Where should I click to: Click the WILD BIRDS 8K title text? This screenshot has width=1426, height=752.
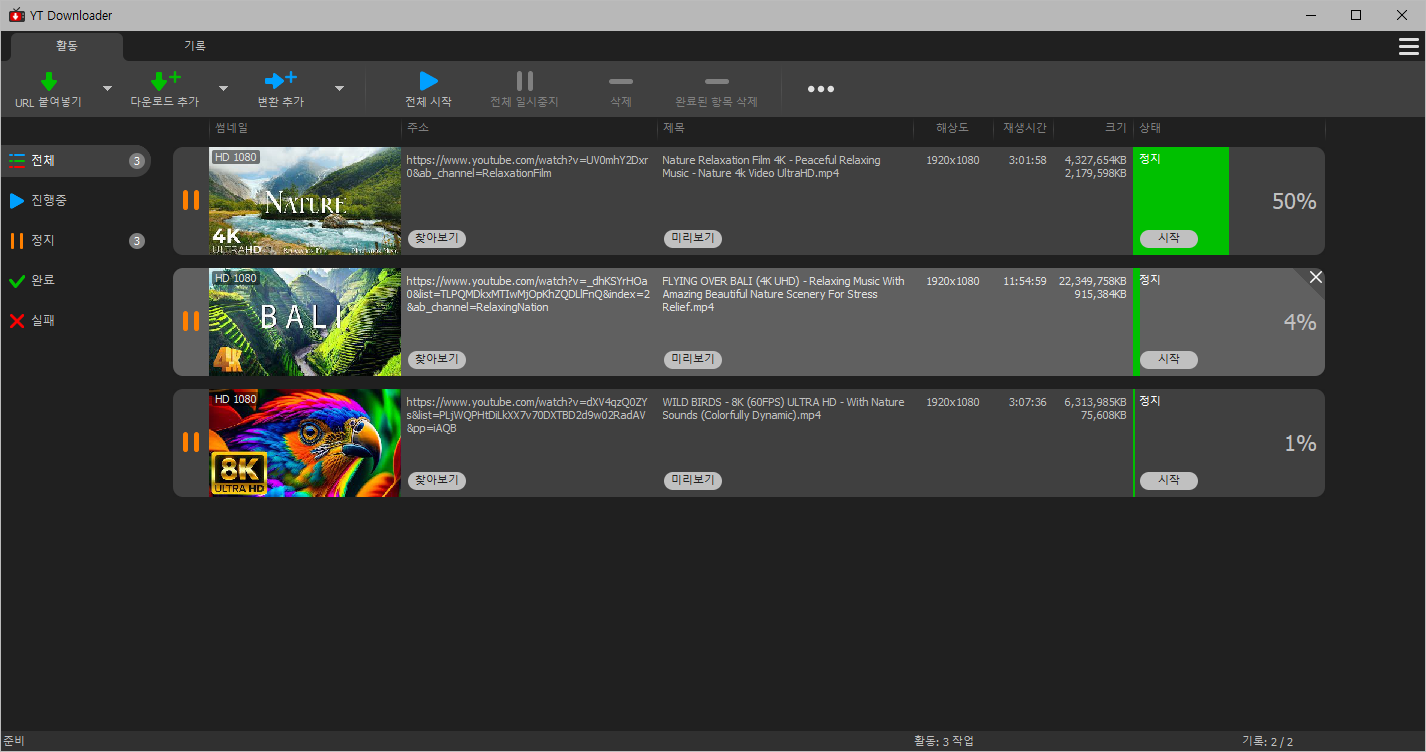click(x=783, y=408)
